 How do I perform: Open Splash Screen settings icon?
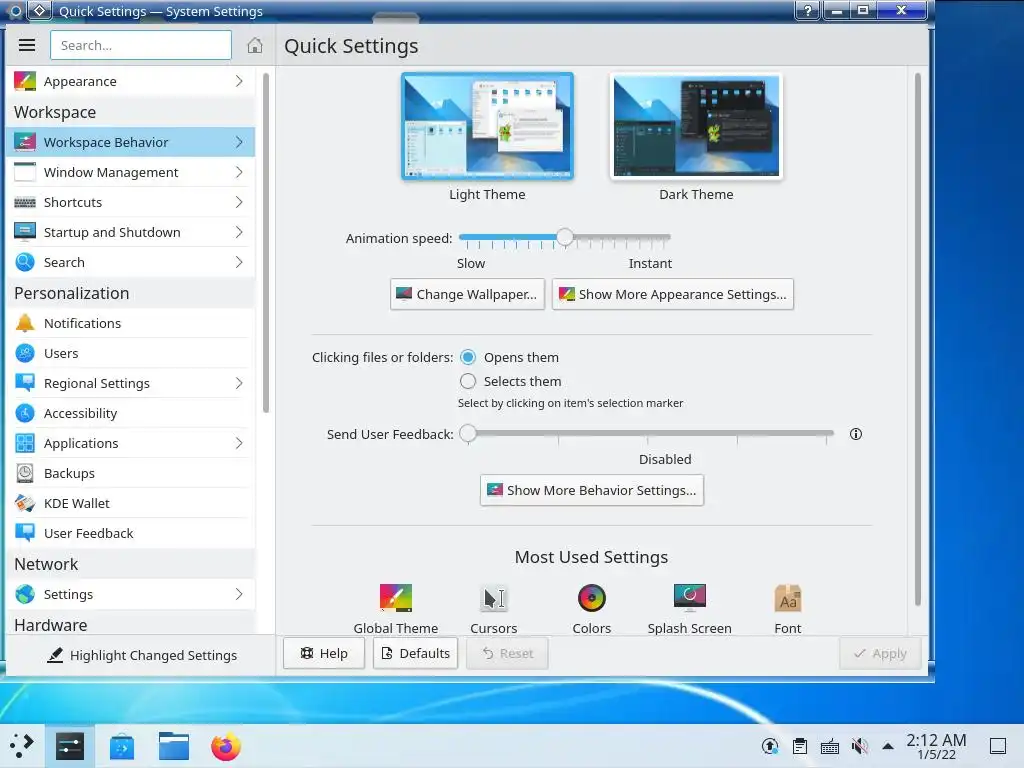click(x=690, y=609)
